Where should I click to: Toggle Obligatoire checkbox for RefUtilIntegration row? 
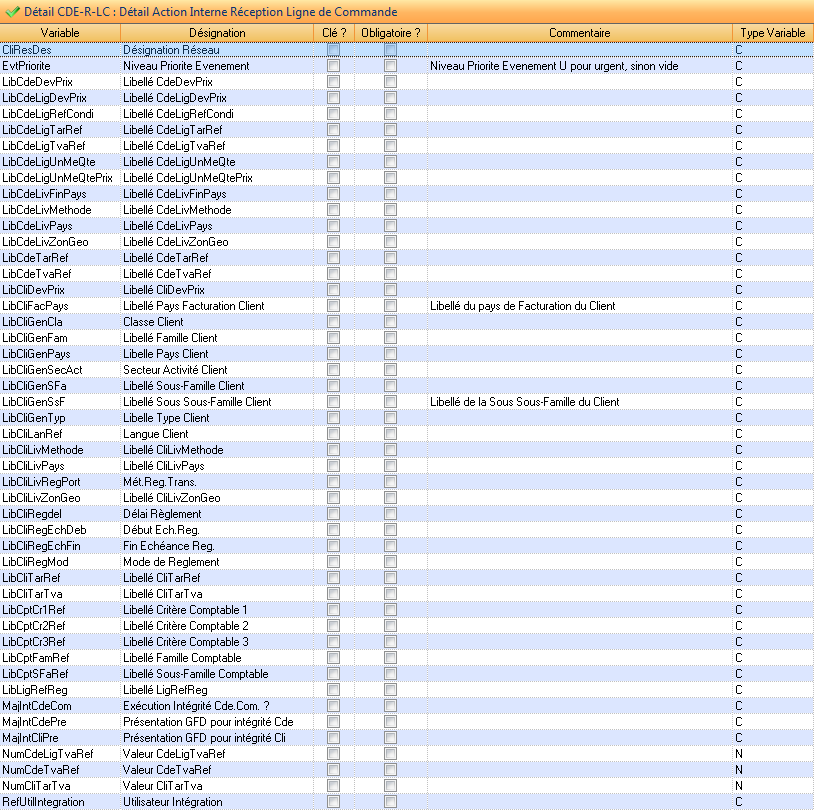[x=391, y=802]
